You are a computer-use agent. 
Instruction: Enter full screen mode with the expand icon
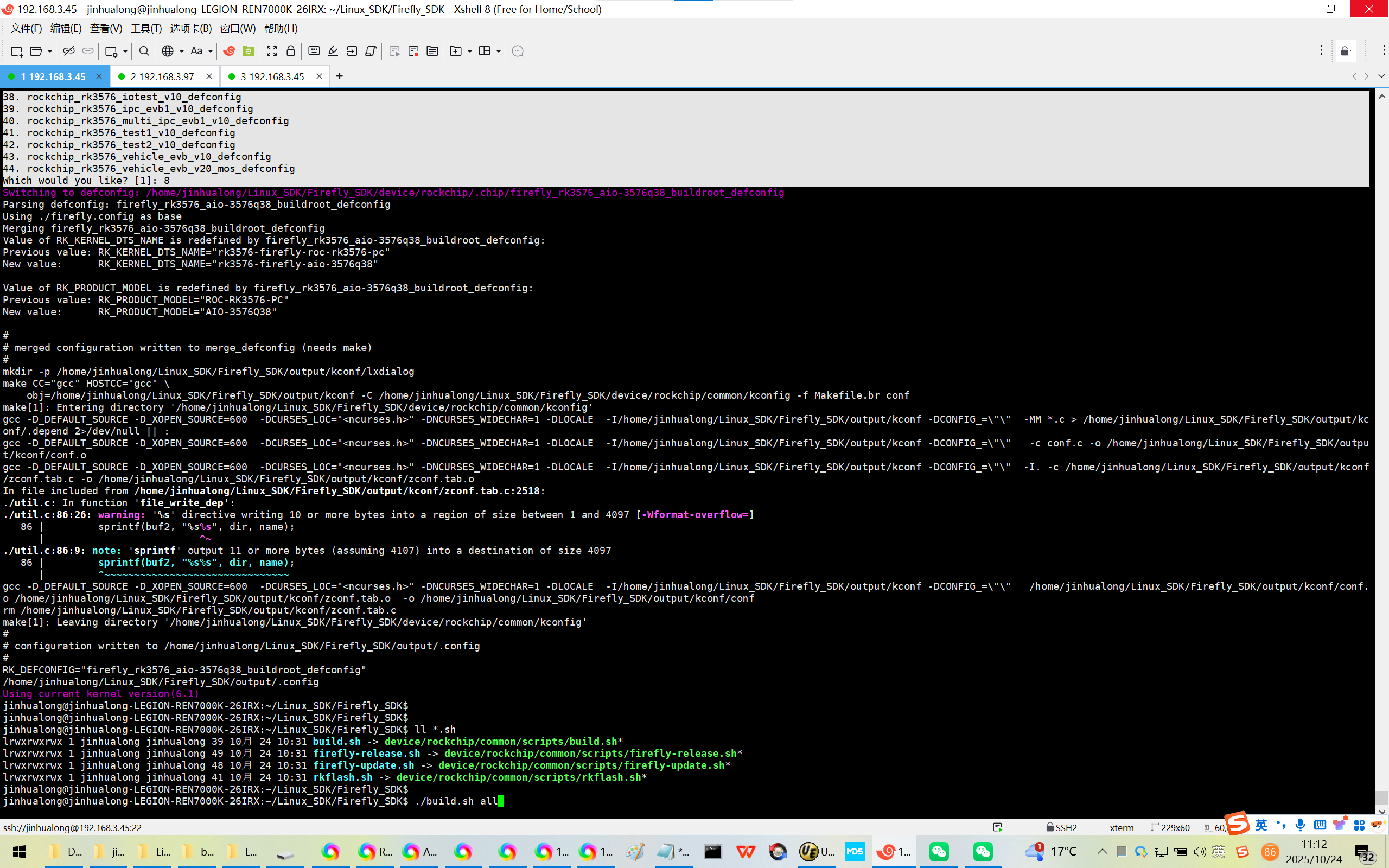click(x=271, y=51)
